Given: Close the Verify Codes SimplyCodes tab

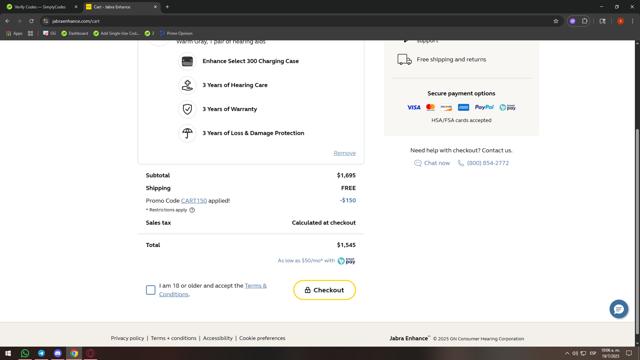Looking at the screenshot, I should 76,7.
